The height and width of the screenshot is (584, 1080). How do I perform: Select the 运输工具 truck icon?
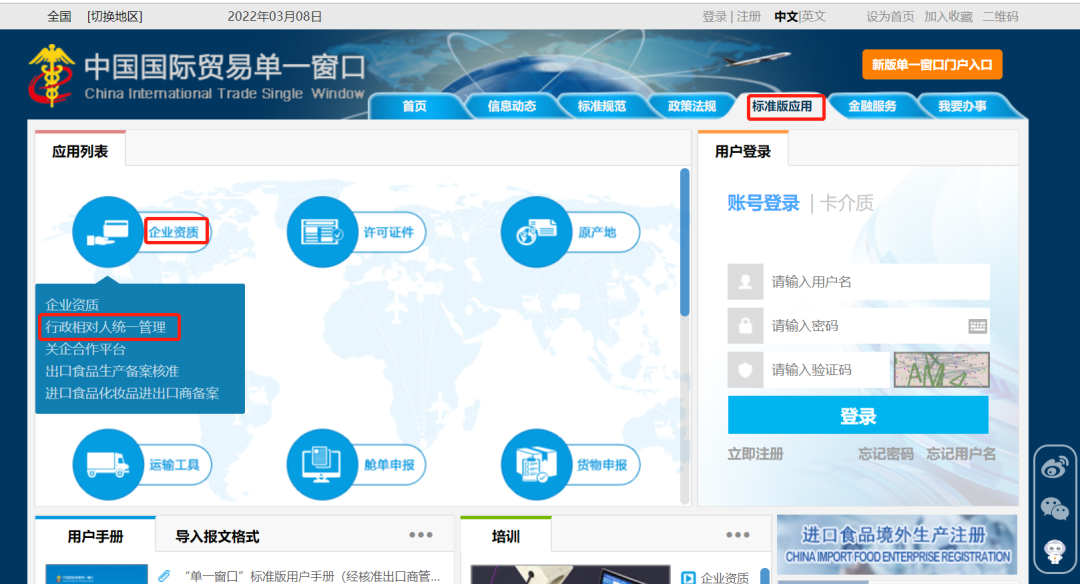(x=107, y=464)
